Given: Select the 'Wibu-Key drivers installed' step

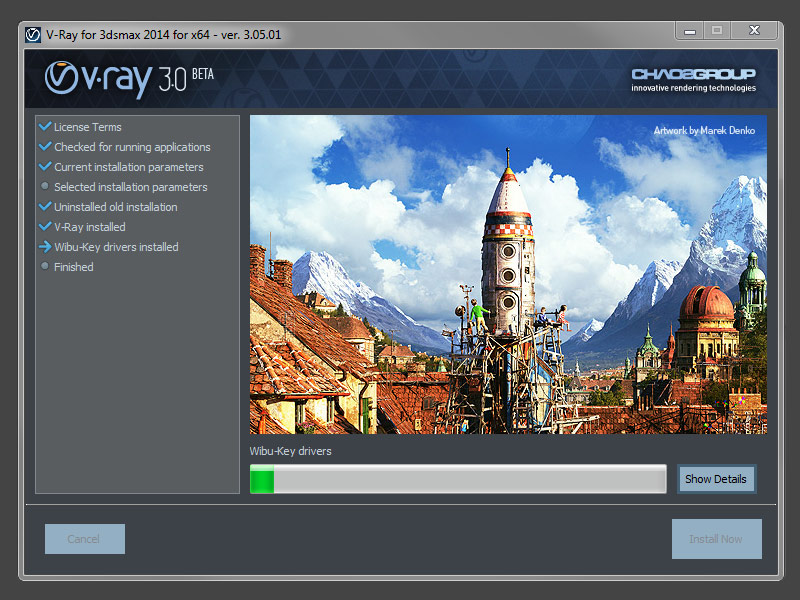Looking at the screenshot, I should click(116, 247).
